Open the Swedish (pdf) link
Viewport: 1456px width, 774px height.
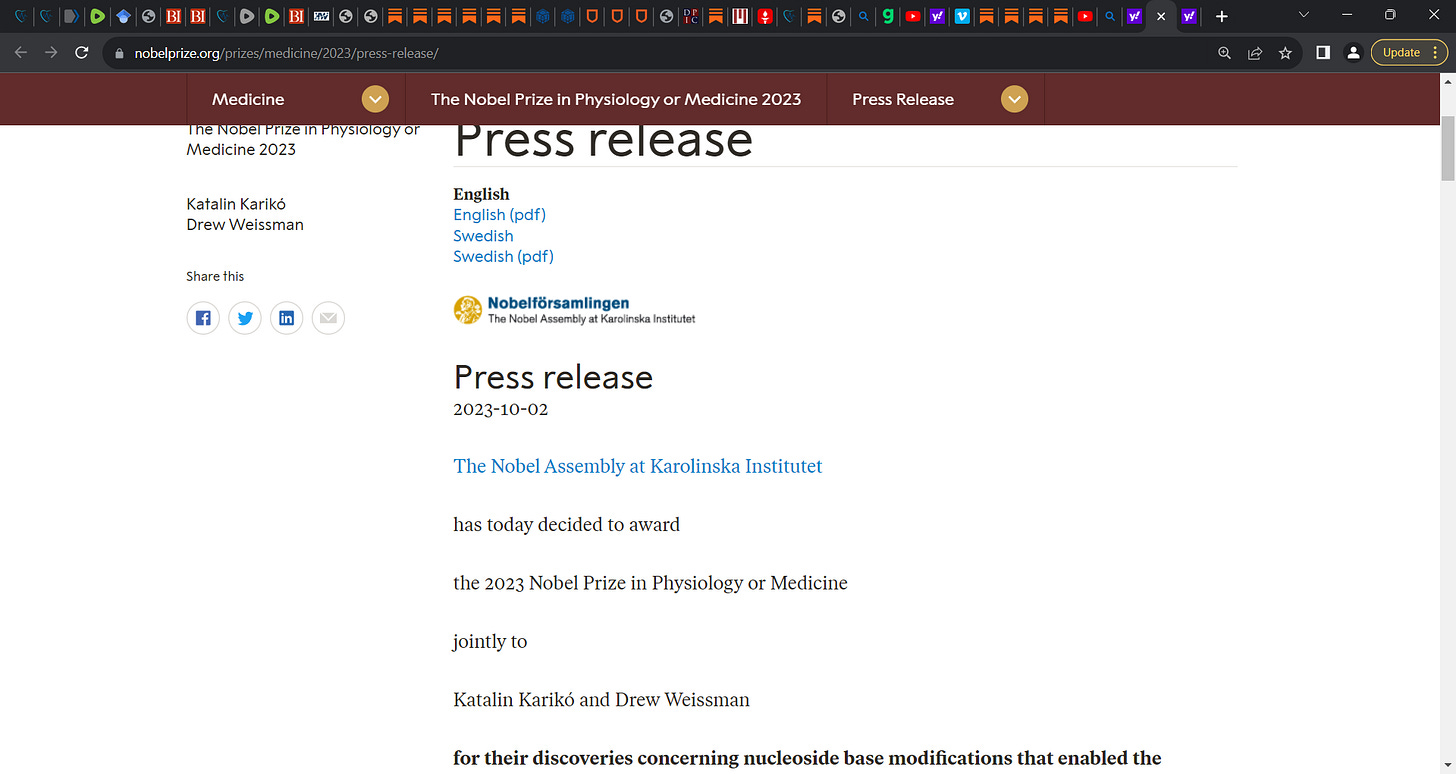tap(503, 257)
